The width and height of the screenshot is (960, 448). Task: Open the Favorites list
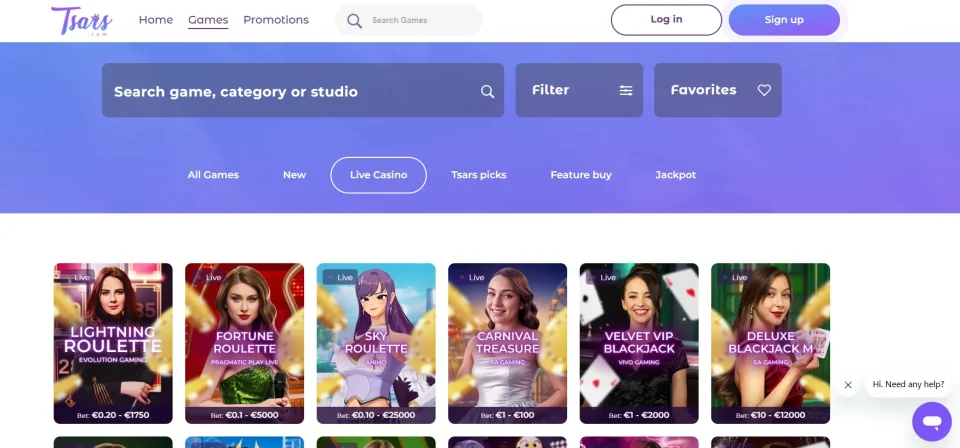(718, 90)
